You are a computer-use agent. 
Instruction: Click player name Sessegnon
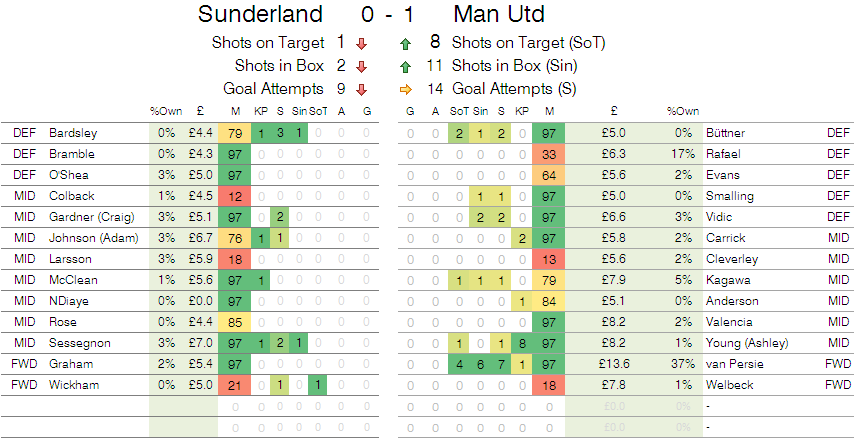click(x=80, y=343)
